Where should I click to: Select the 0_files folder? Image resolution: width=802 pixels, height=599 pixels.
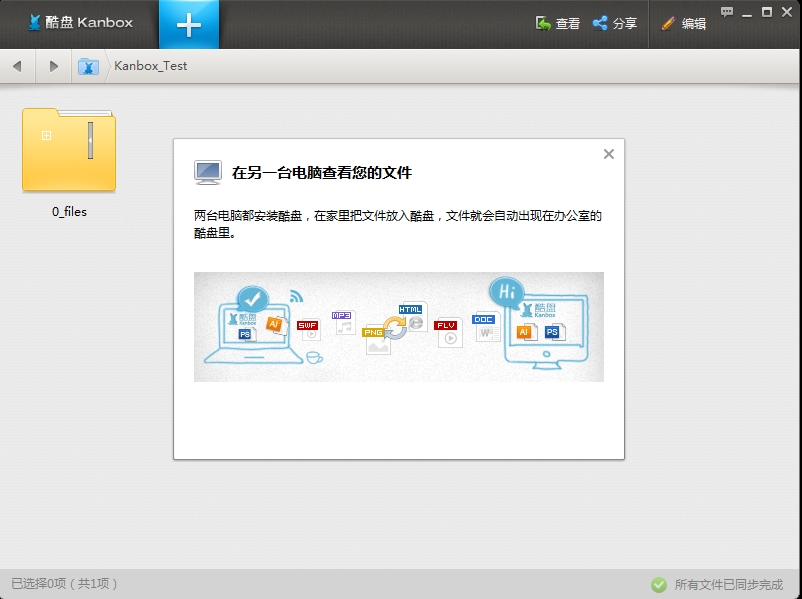tap(69, 150)
